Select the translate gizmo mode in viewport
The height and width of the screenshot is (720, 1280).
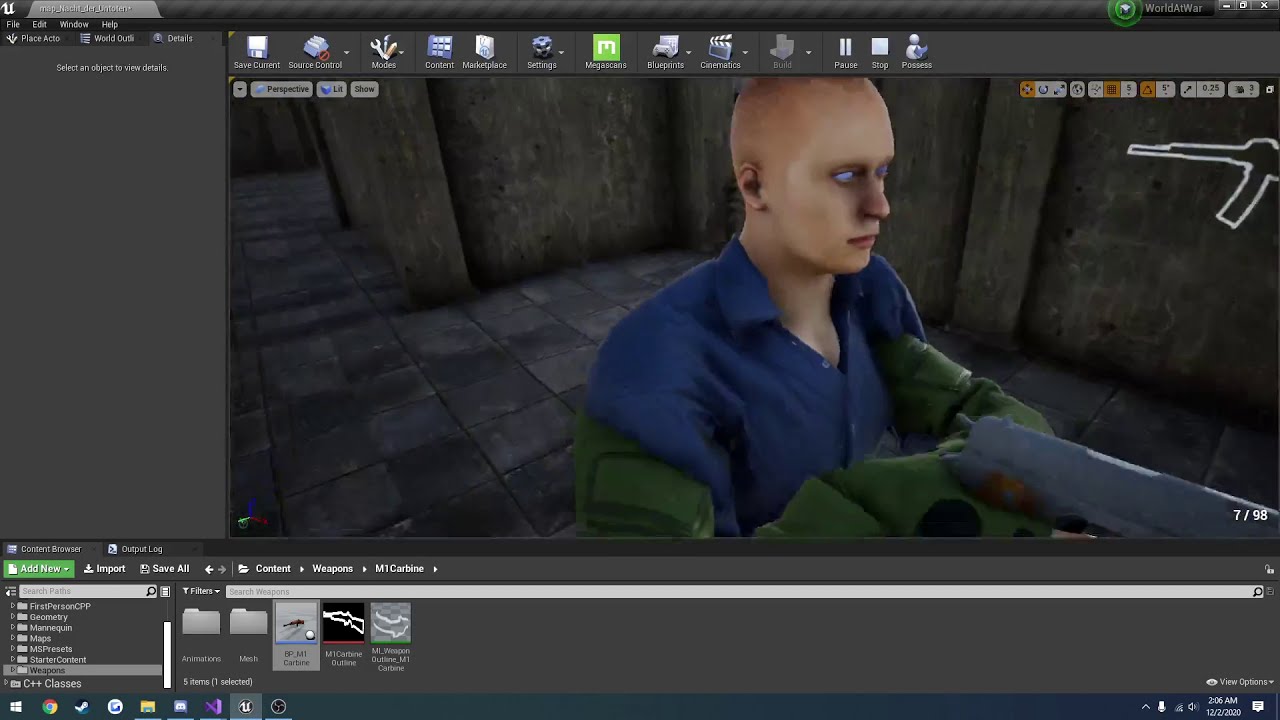coord(1027,89)
